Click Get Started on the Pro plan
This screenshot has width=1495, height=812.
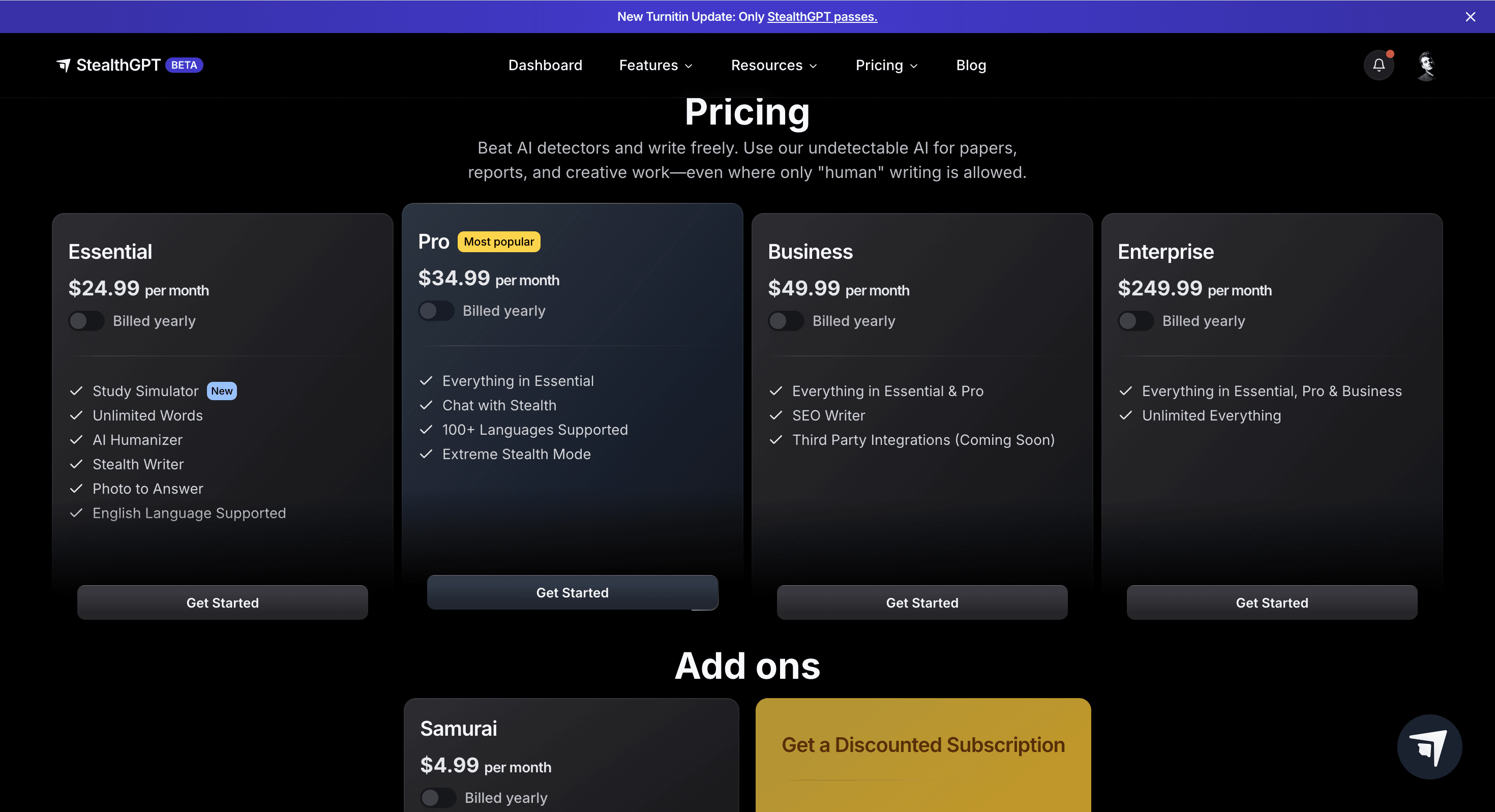pyautogui.click(x=572, y=593)
